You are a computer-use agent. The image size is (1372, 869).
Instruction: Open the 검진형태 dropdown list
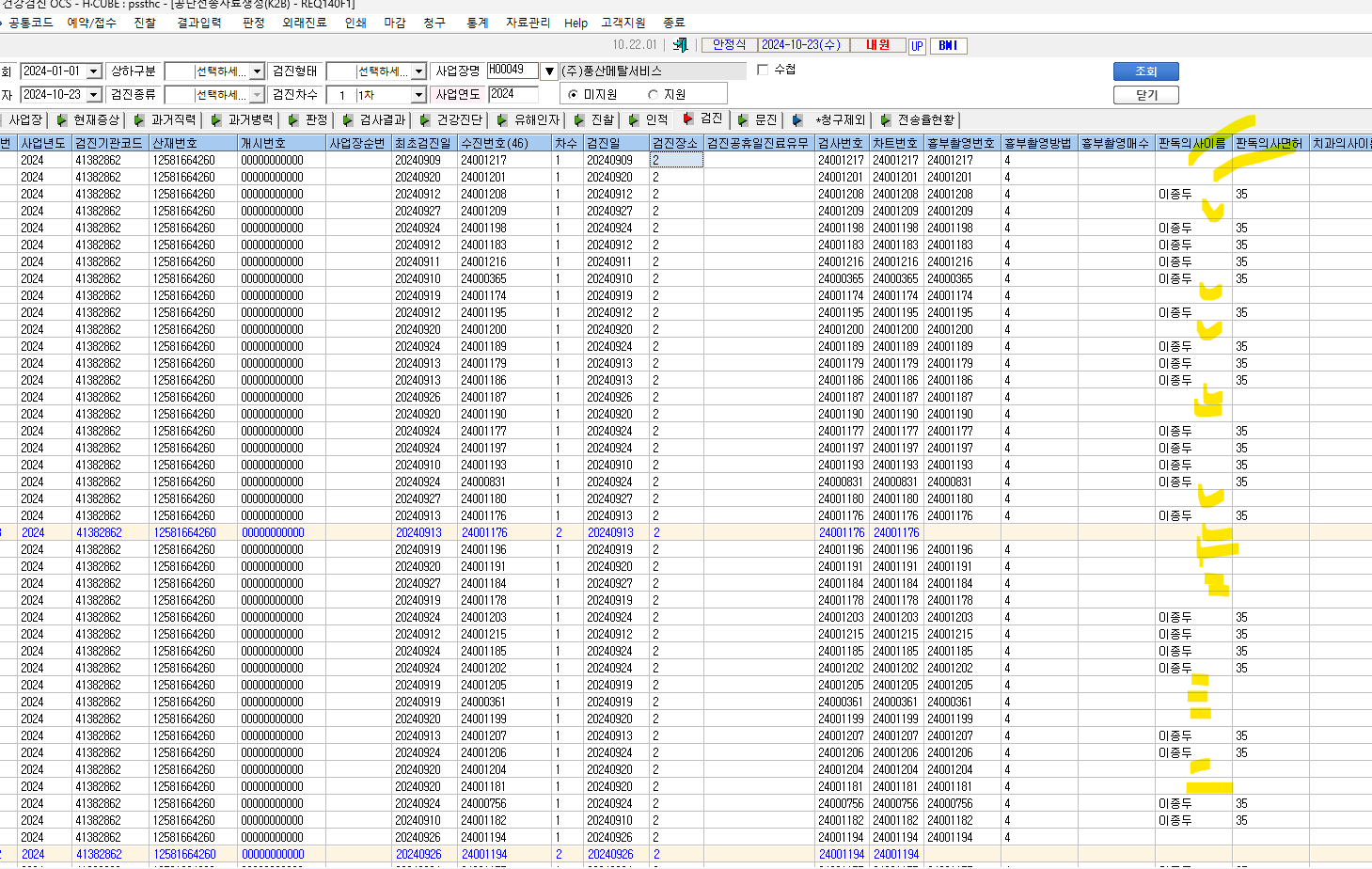point(418,71)
